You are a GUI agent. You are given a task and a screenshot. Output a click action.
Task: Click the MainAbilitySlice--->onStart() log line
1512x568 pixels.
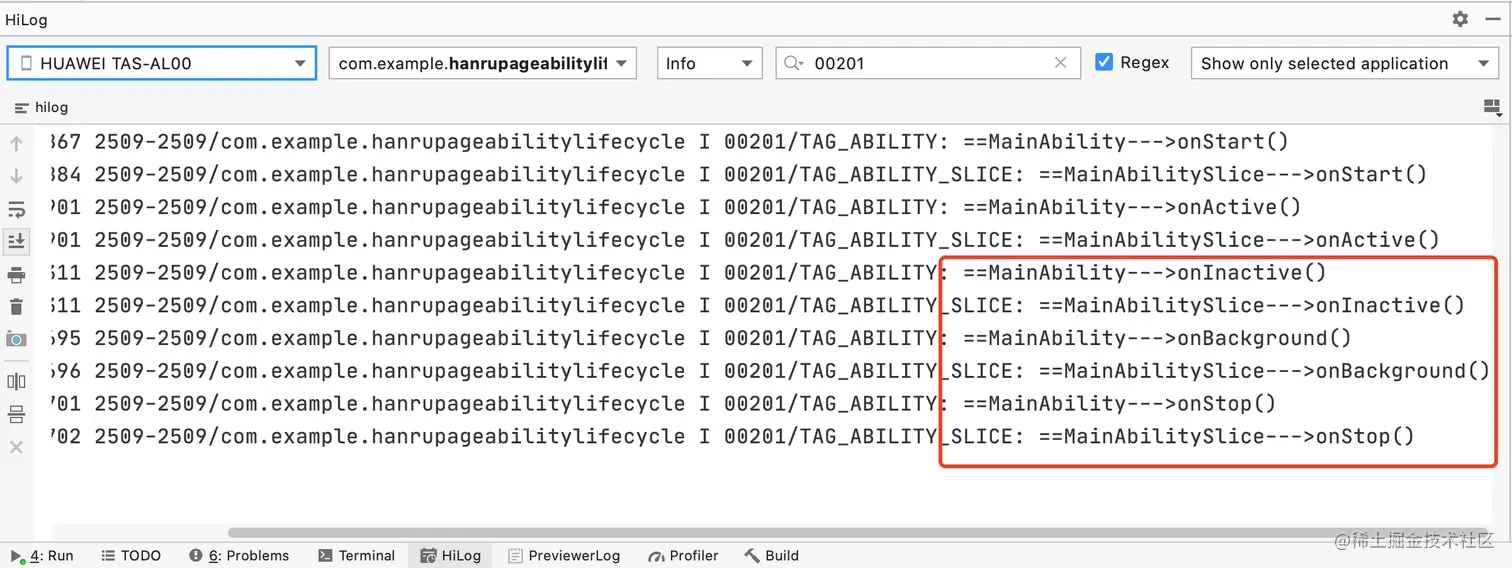click(x=739, y=175)
